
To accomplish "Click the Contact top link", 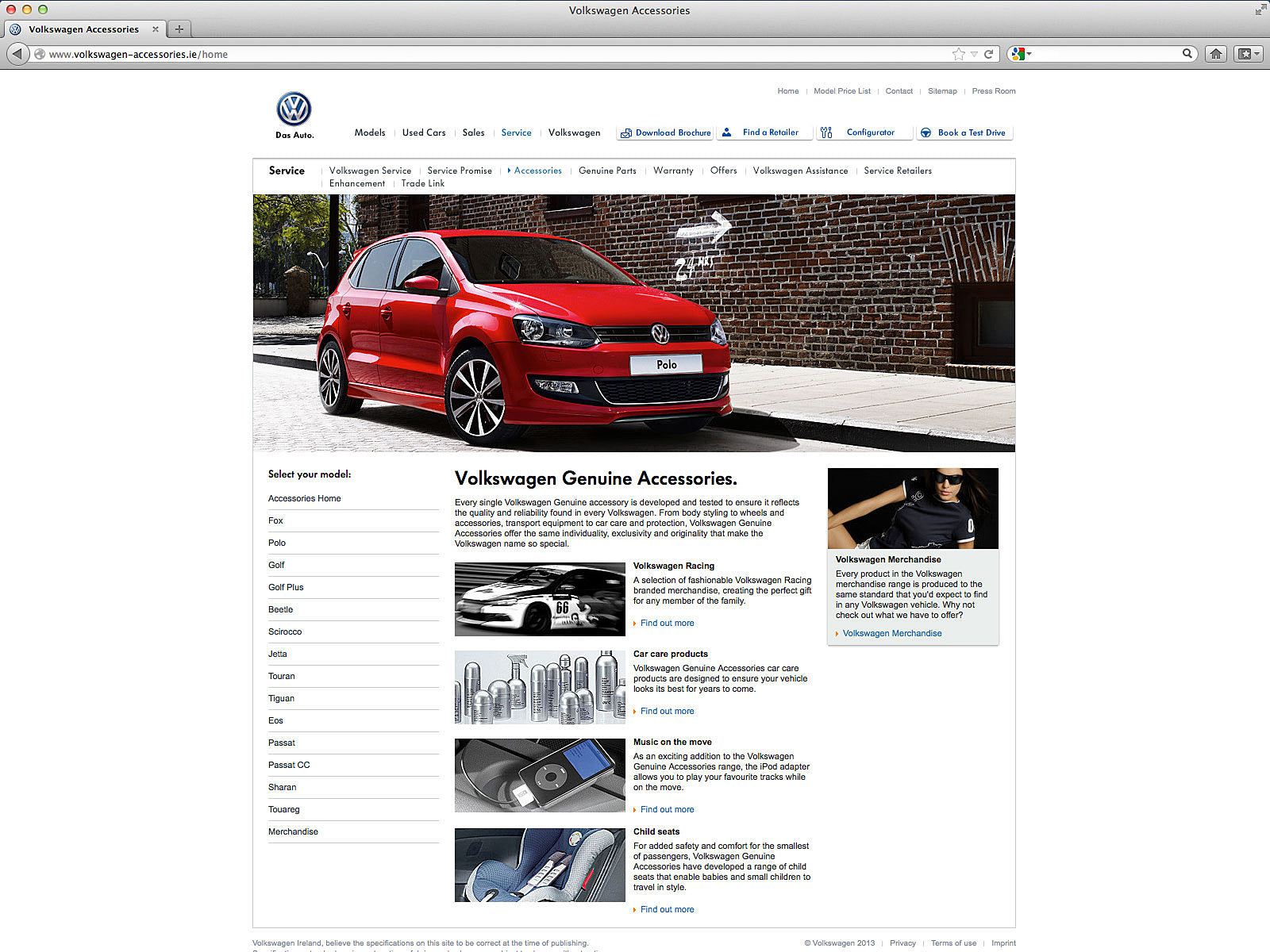I will tap(899, 91).
